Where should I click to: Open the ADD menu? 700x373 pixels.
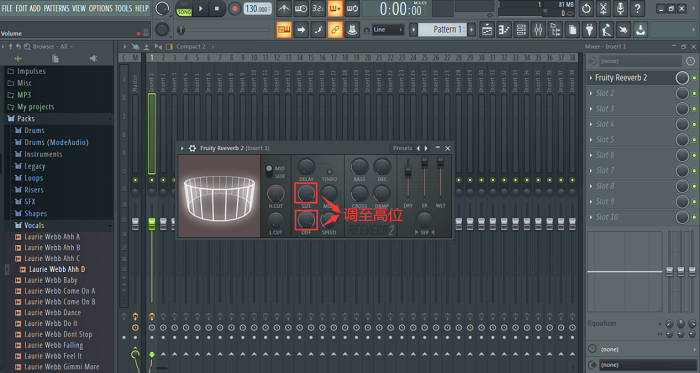coord(35,8)
